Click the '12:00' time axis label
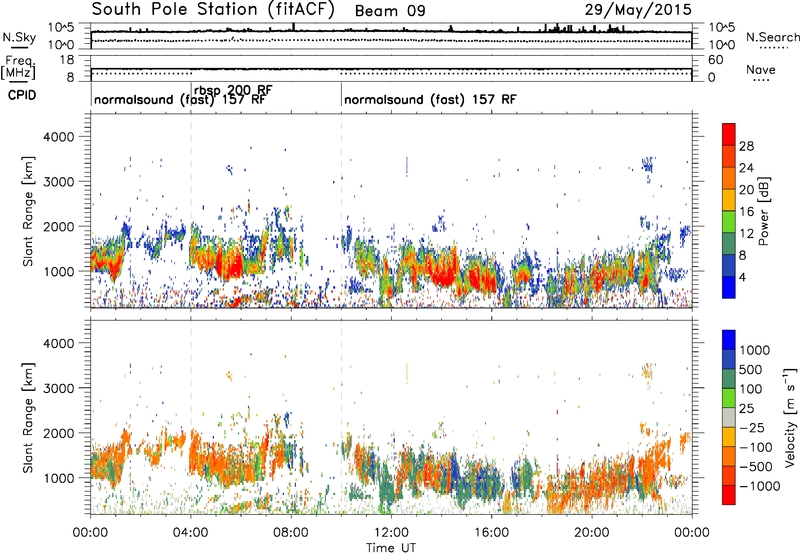Viewport: 800px width, 554px height. 391,533
